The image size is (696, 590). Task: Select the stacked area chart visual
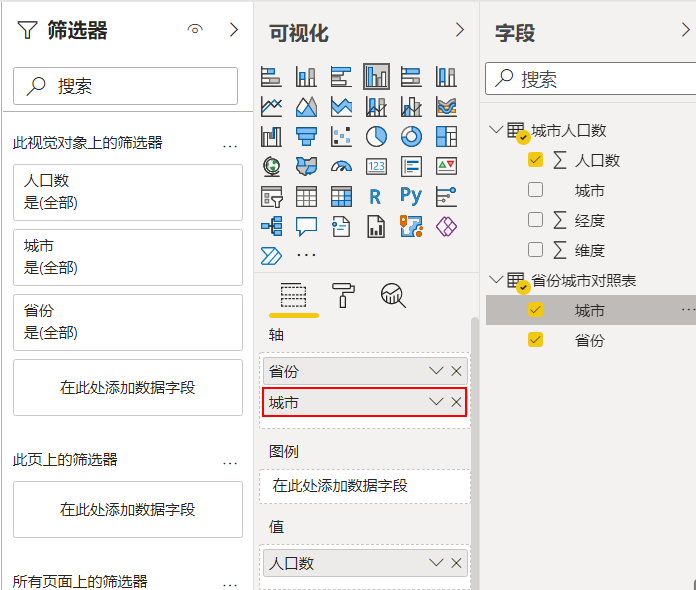341,107
